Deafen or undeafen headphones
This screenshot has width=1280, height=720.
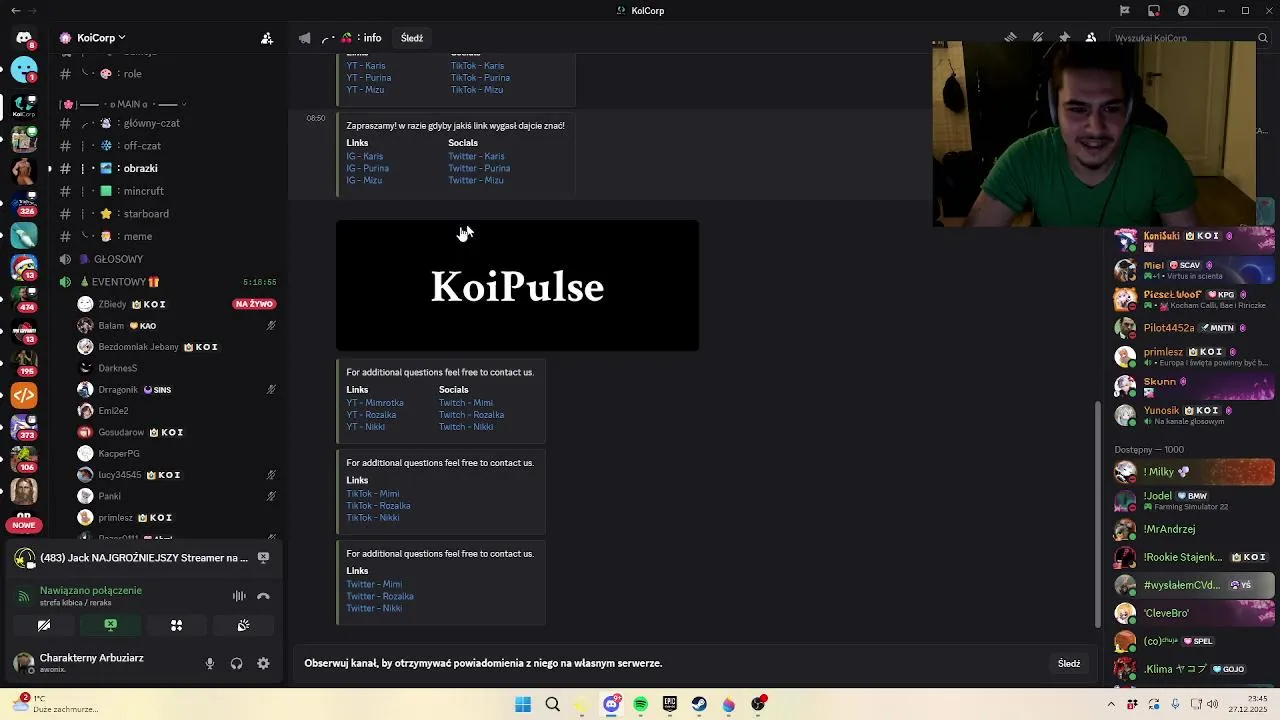236,663
